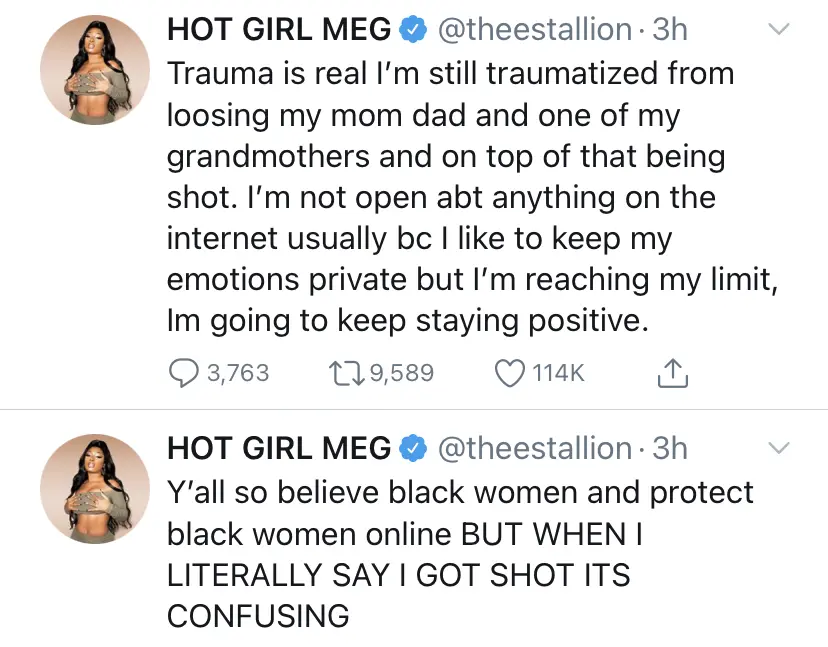Click the verified badge in the second tweet
This screenshot has height=647, width=828.
point(413,449)
